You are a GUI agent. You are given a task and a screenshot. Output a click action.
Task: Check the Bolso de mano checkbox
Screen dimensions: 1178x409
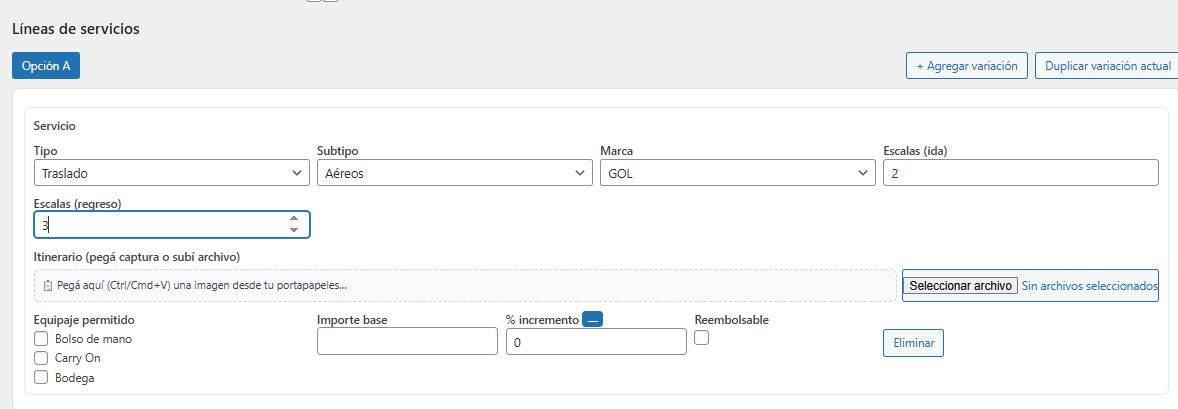pos(41,339)
